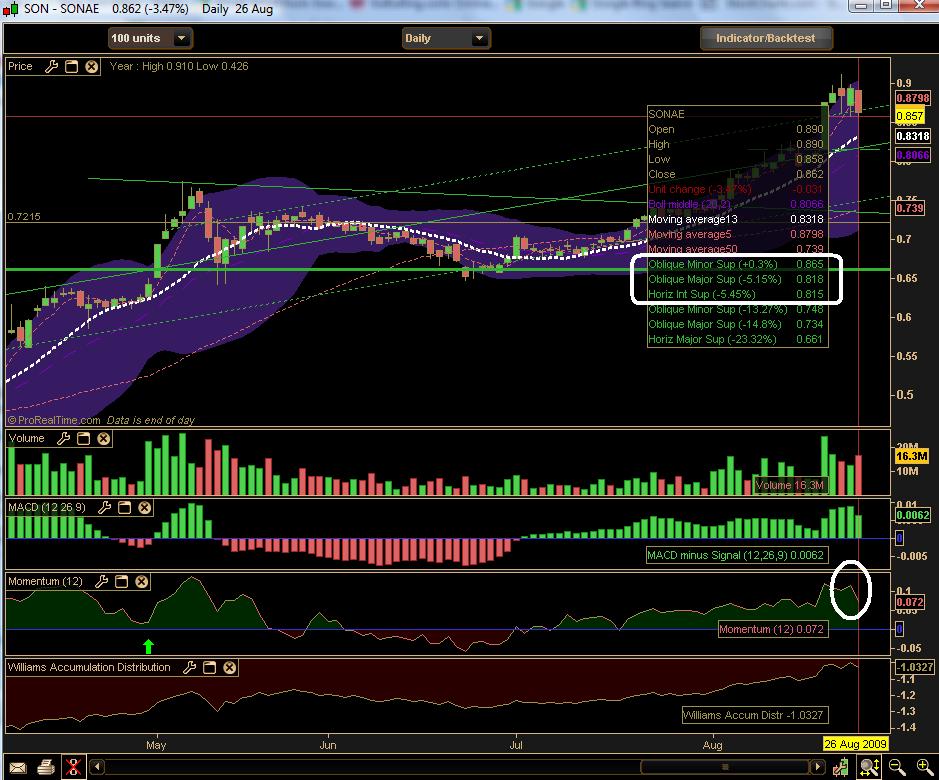Click the purple 0.8066 axis tag
939x780 pixels.
point(913,156)
